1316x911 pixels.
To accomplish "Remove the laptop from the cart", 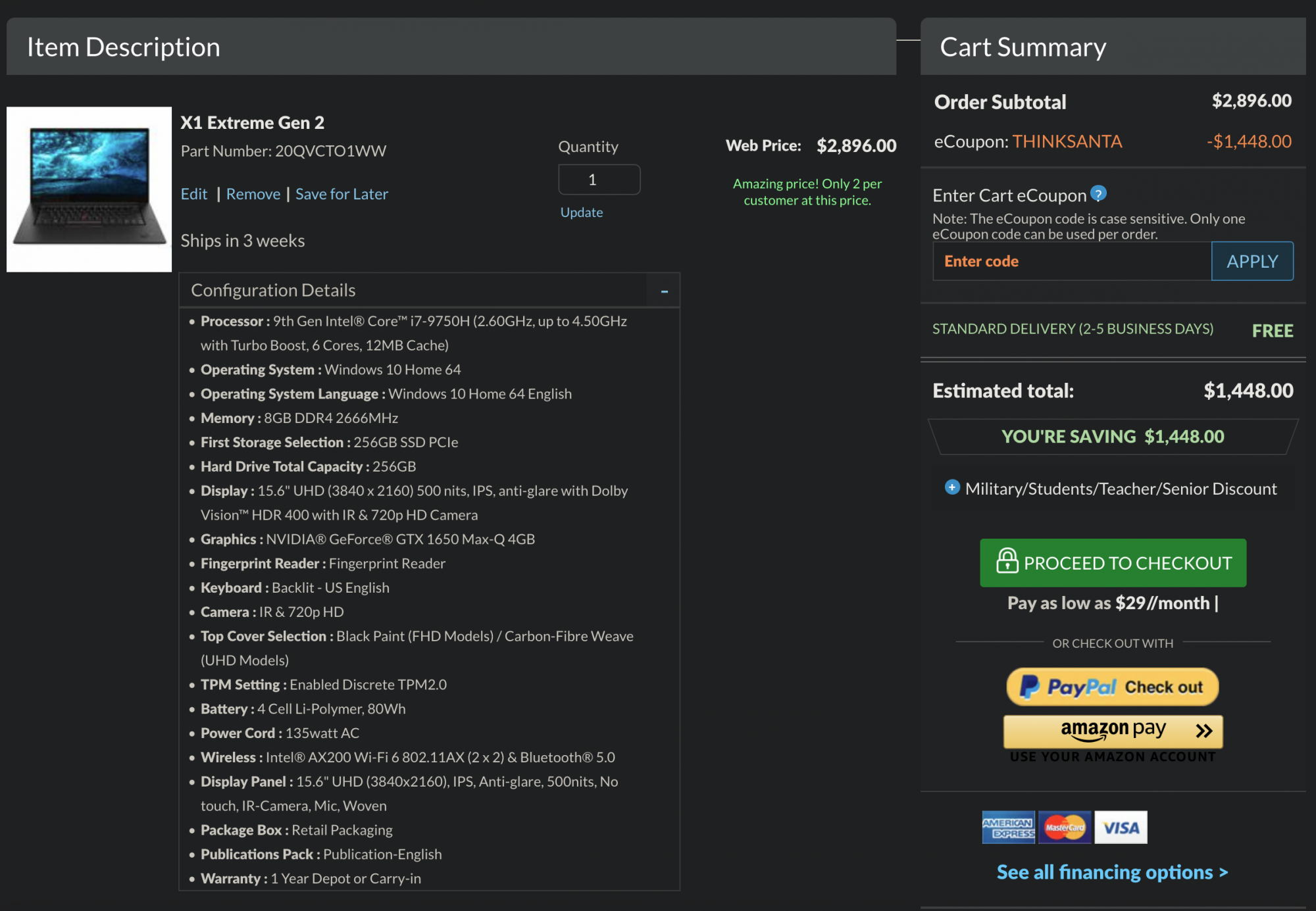I will point(253,194).
